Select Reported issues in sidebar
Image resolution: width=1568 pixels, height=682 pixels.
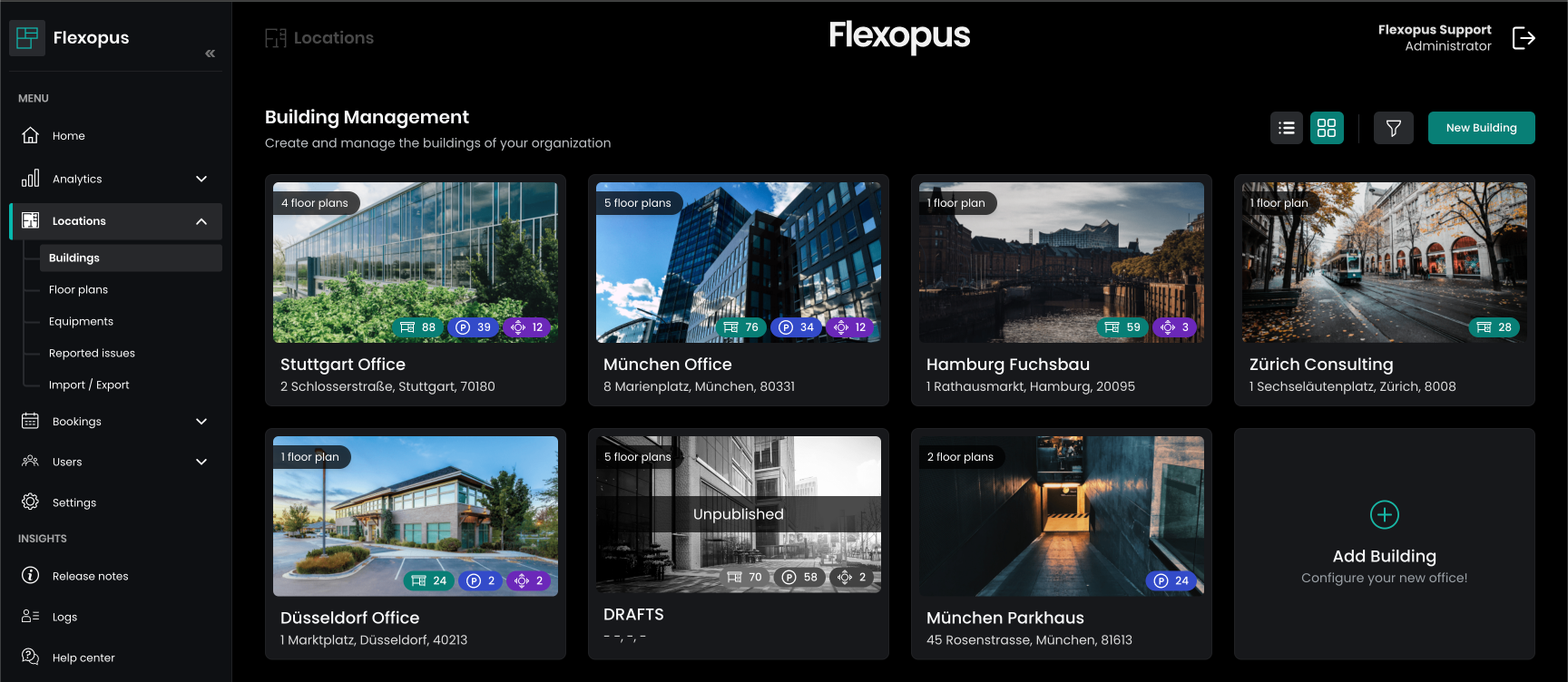92,353
